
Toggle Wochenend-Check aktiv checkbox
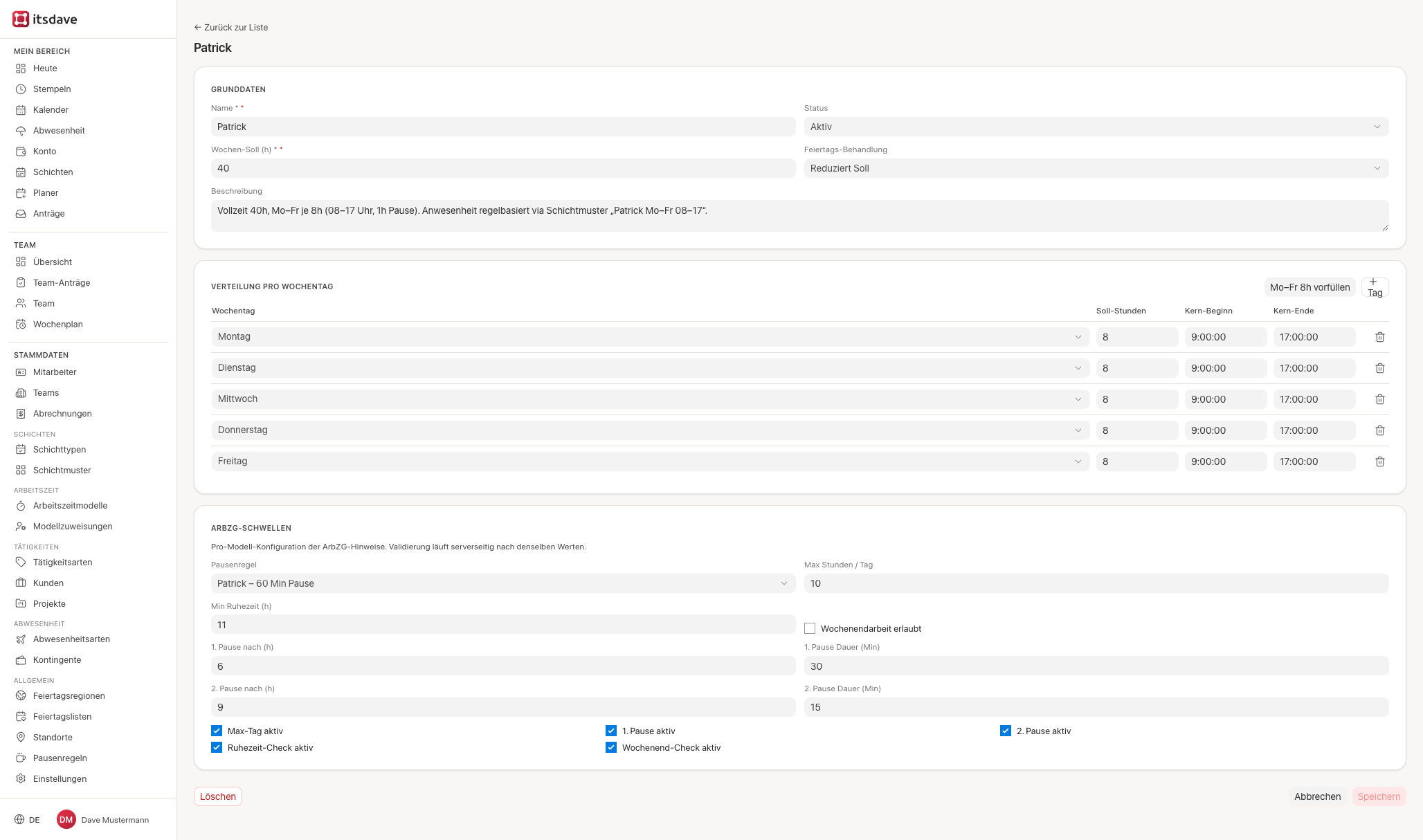pos(611,747)
